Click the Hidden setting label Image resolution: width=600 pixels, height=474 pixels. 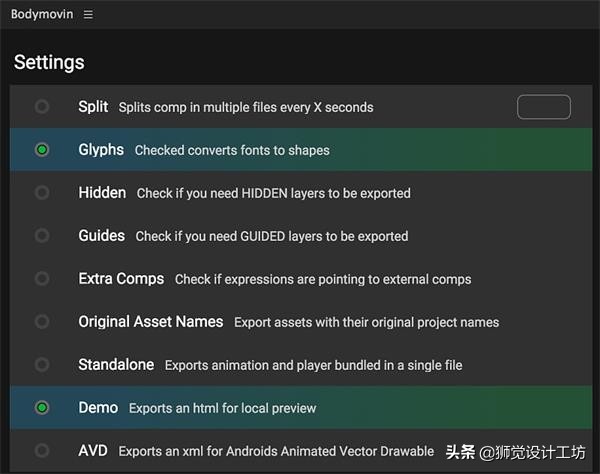(x=102, y=192)
